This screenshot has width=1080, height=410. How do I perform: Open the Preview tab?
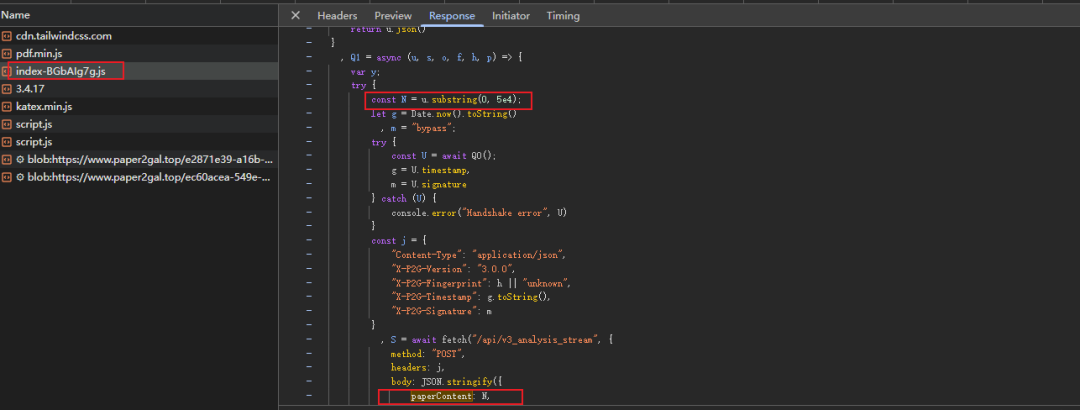tap(393, 15)
